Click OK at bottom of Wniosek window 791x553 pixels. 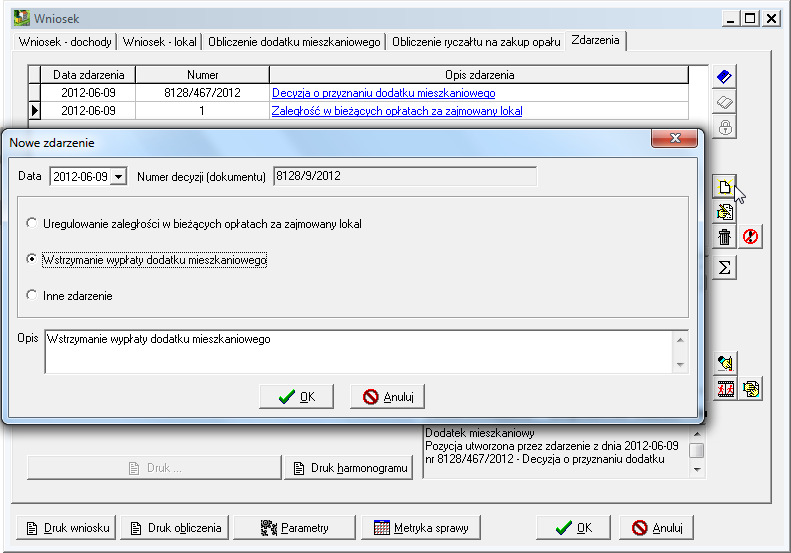(574, 528)
